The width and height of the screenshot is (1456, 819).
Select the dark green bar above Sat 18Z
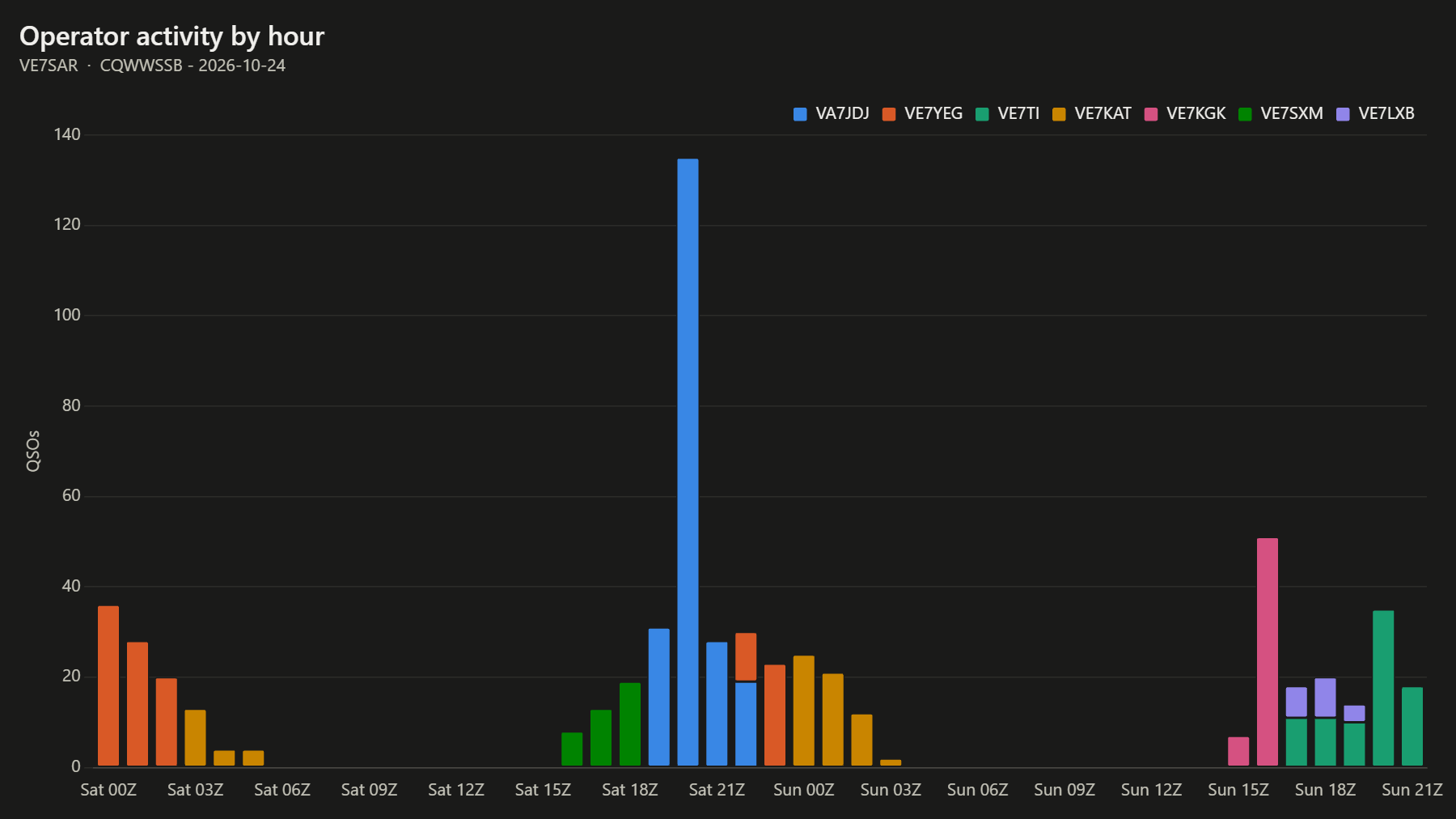630,724
